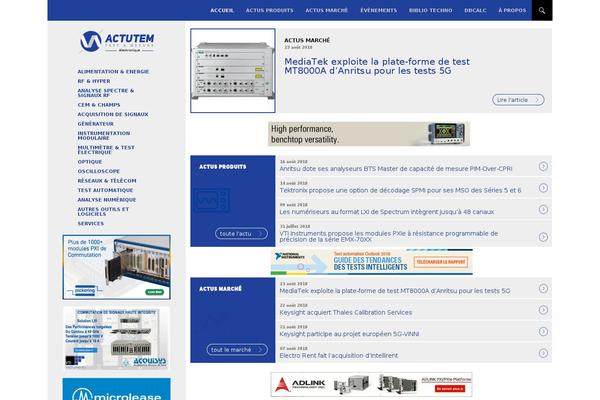600x400 pixels.
Task: Open arrow icon for MediaTek MT8000A list item
Action: point(543,288)
